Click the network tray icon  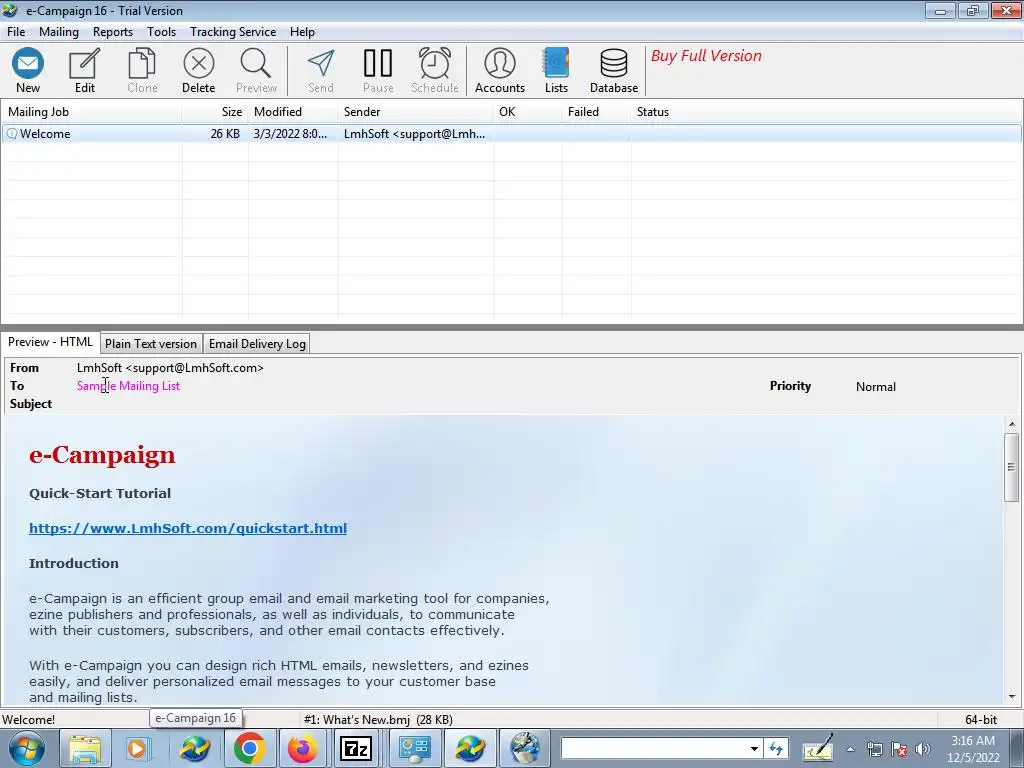[874, 749]
